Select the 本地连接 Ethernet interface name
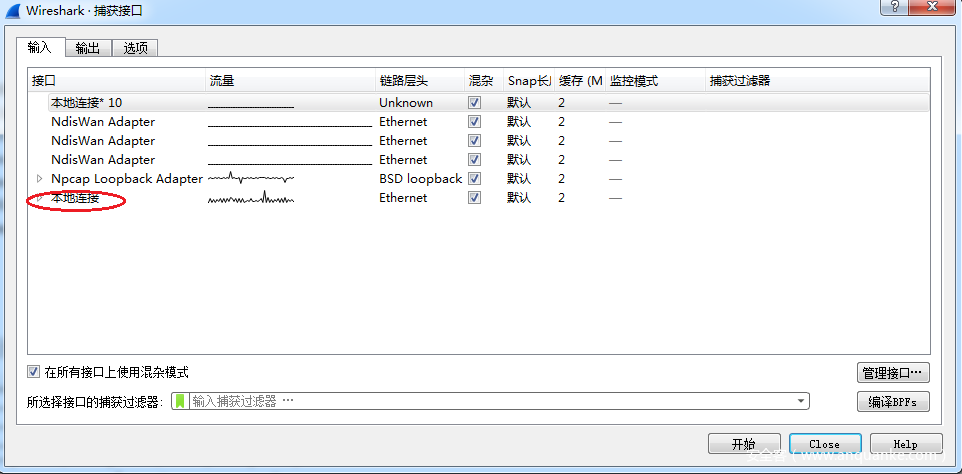The image size is (962, 474). click(x=75, y=198)
